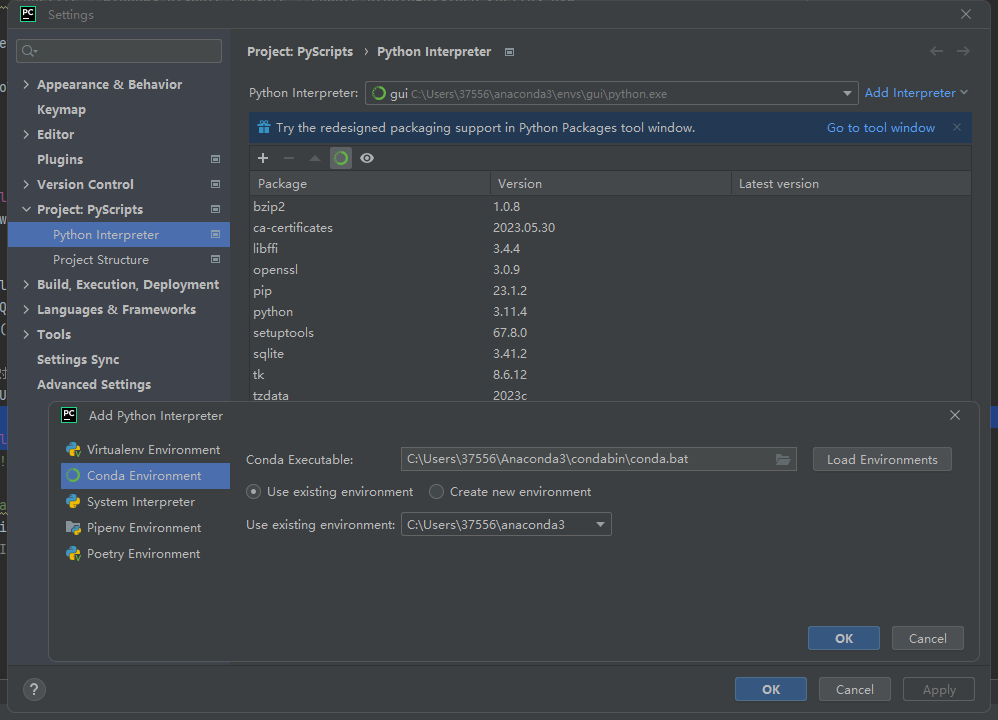Image resolution: width=998 pixels, height=720 pixels.
Task: Open the Add Interpreter dropdown link
Action: coord(916,93)
